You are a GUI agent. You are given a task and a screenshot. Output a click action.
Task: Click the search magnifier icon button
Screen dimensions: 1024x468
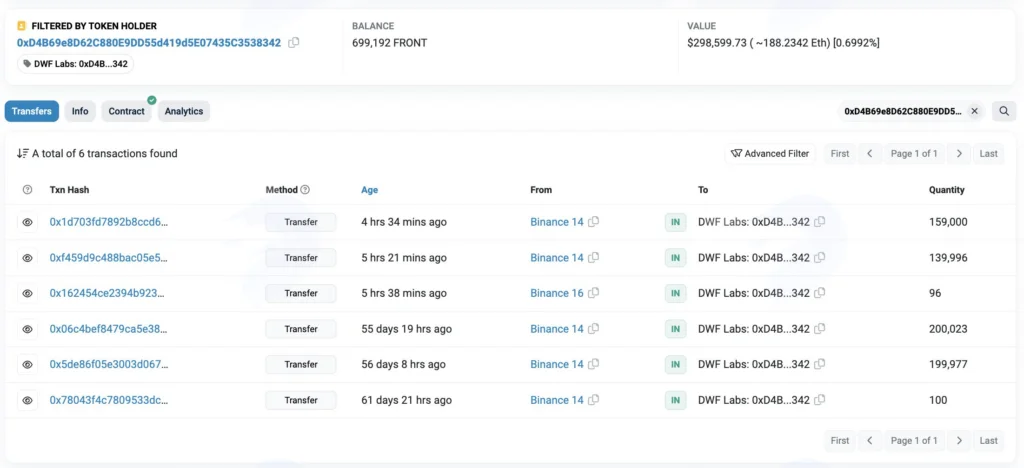pyautogui.click(x=1004, y=112)
